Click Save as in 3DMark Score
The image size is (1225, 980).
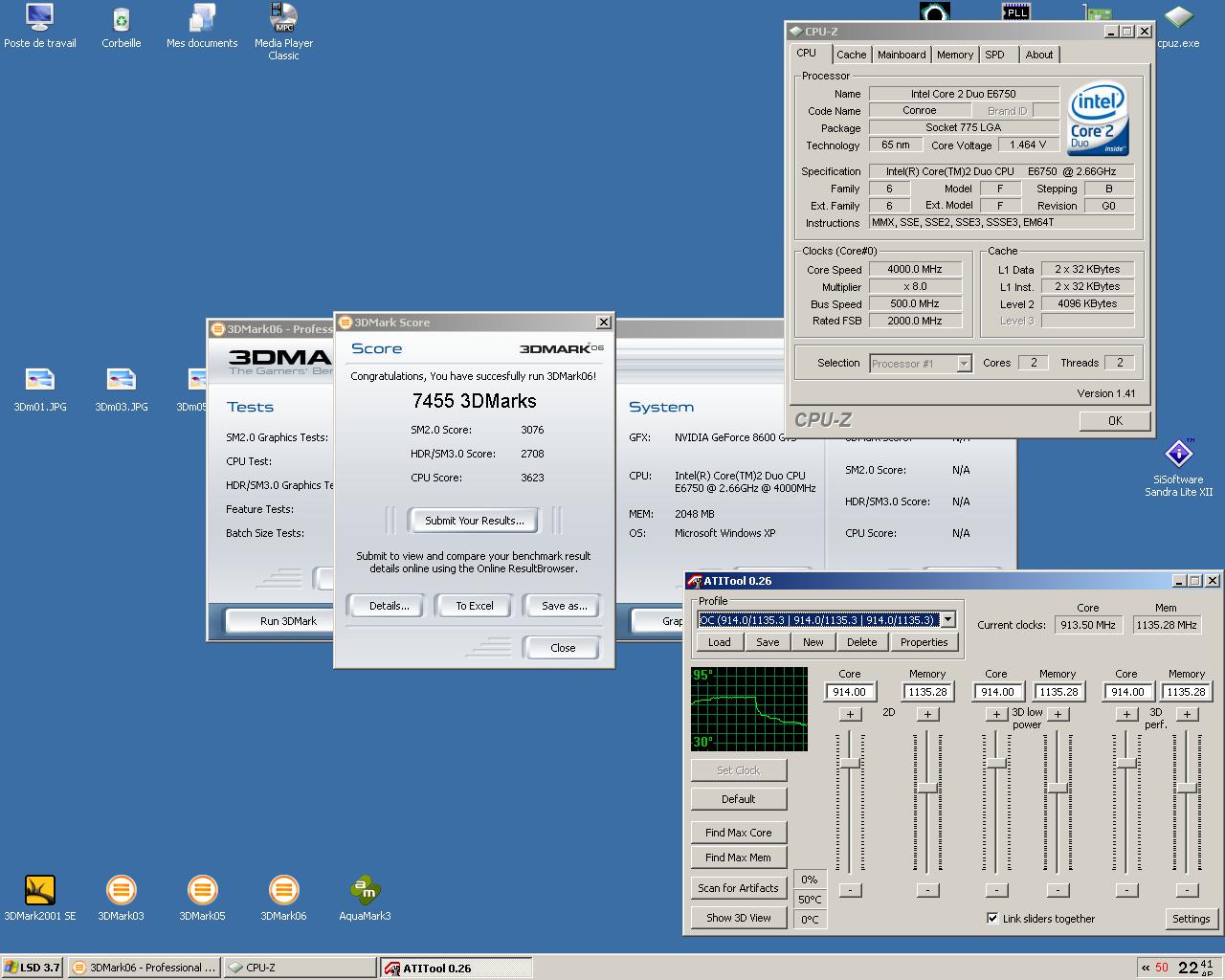(564, 606)
